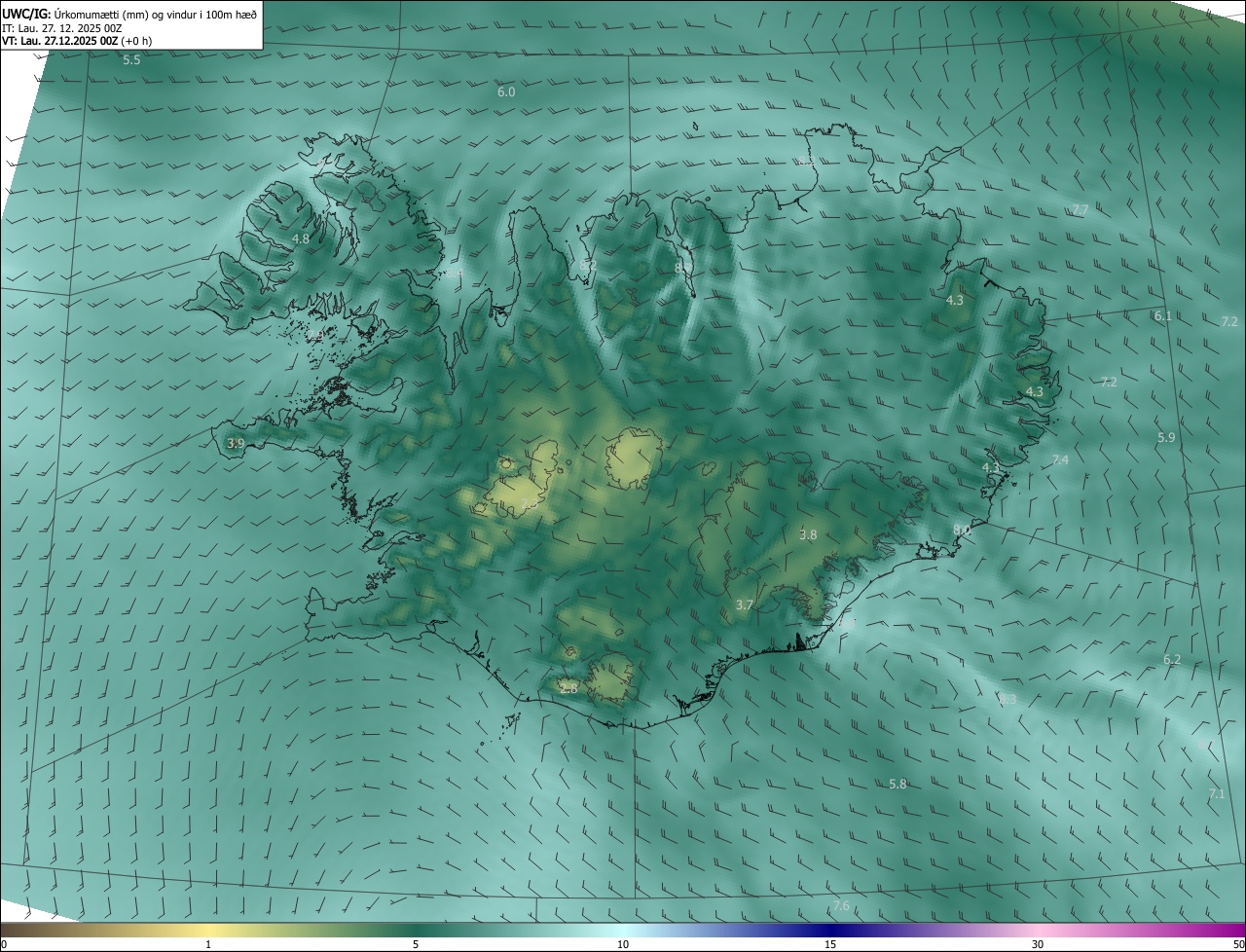The width and height of the screenshot is (1246, 952).
Task: Click the 6.1 value label off the east coast
Action: tap(1163, 316)
